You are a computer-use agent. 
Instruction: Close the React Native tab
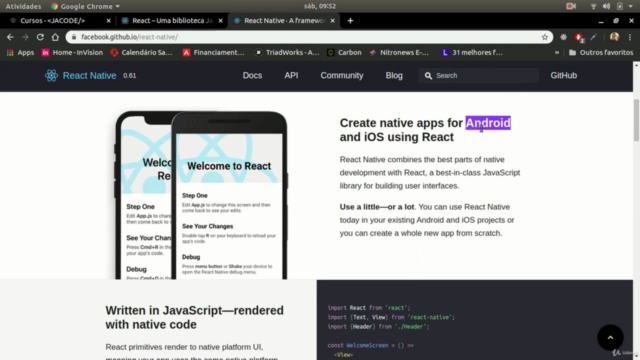332,21
